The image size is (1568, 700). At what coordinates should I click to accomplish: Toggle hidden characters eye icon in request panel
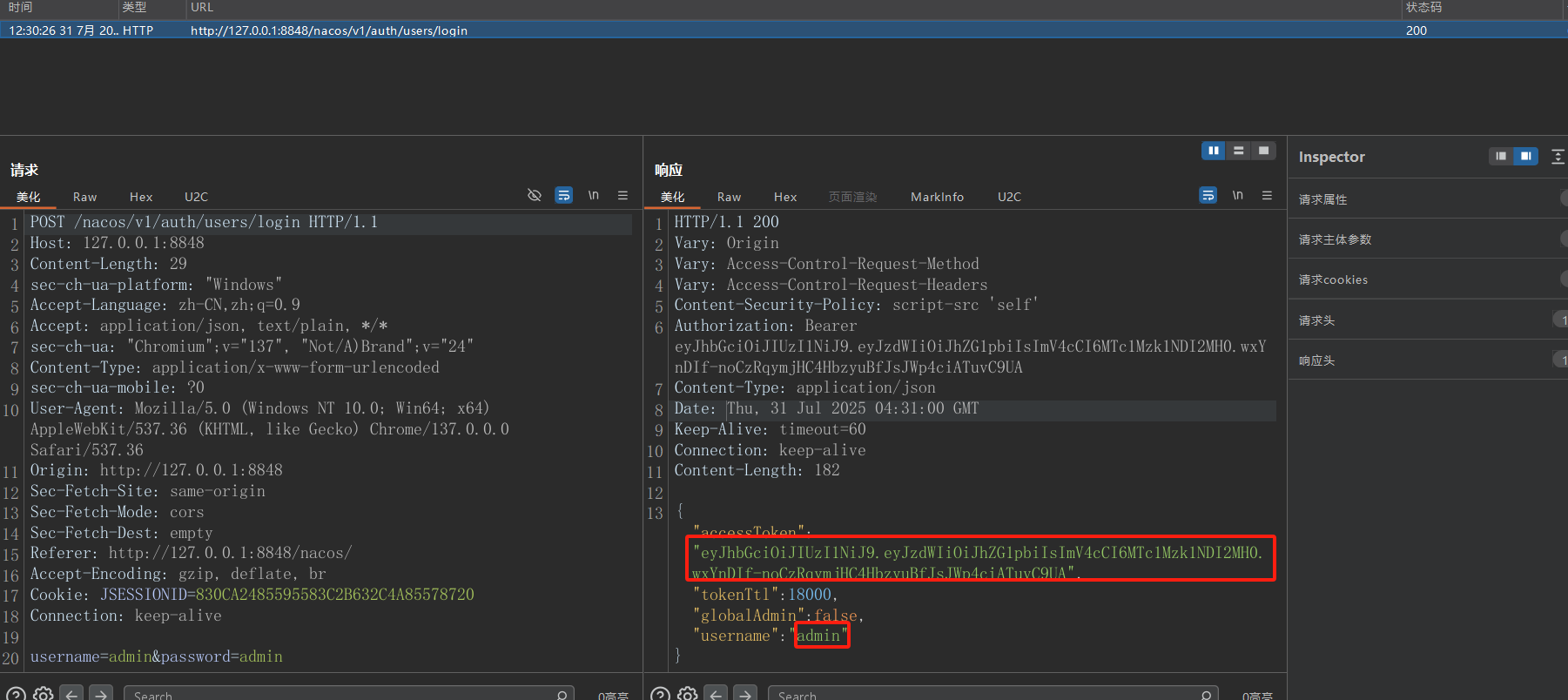(535, 195)
